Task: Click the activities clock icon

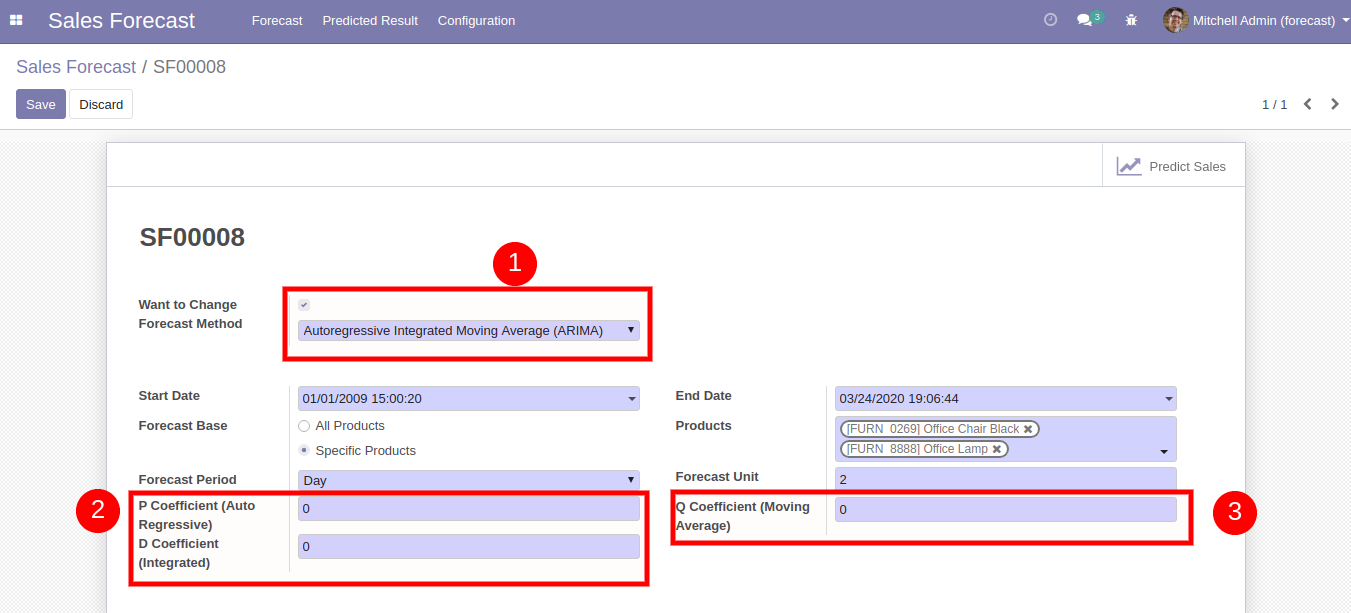Action: tap(1050, 20)
